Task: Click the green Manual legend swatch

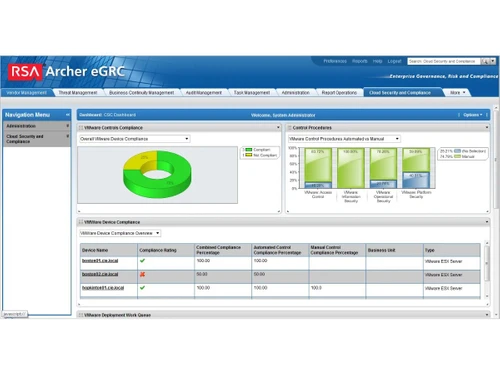Action: [457, 156]
